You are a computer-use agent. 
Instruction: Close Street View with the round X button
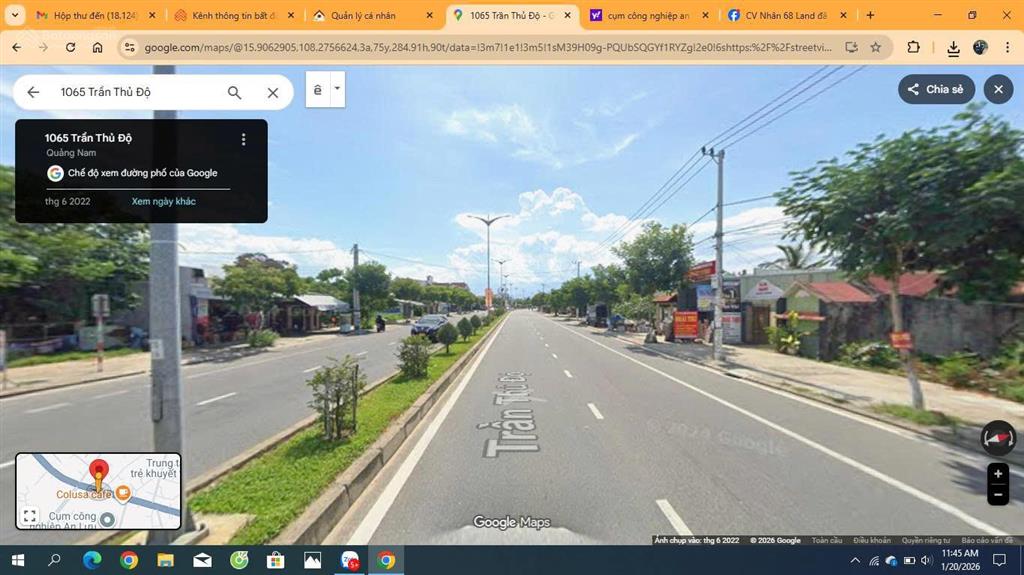[998, 90]
